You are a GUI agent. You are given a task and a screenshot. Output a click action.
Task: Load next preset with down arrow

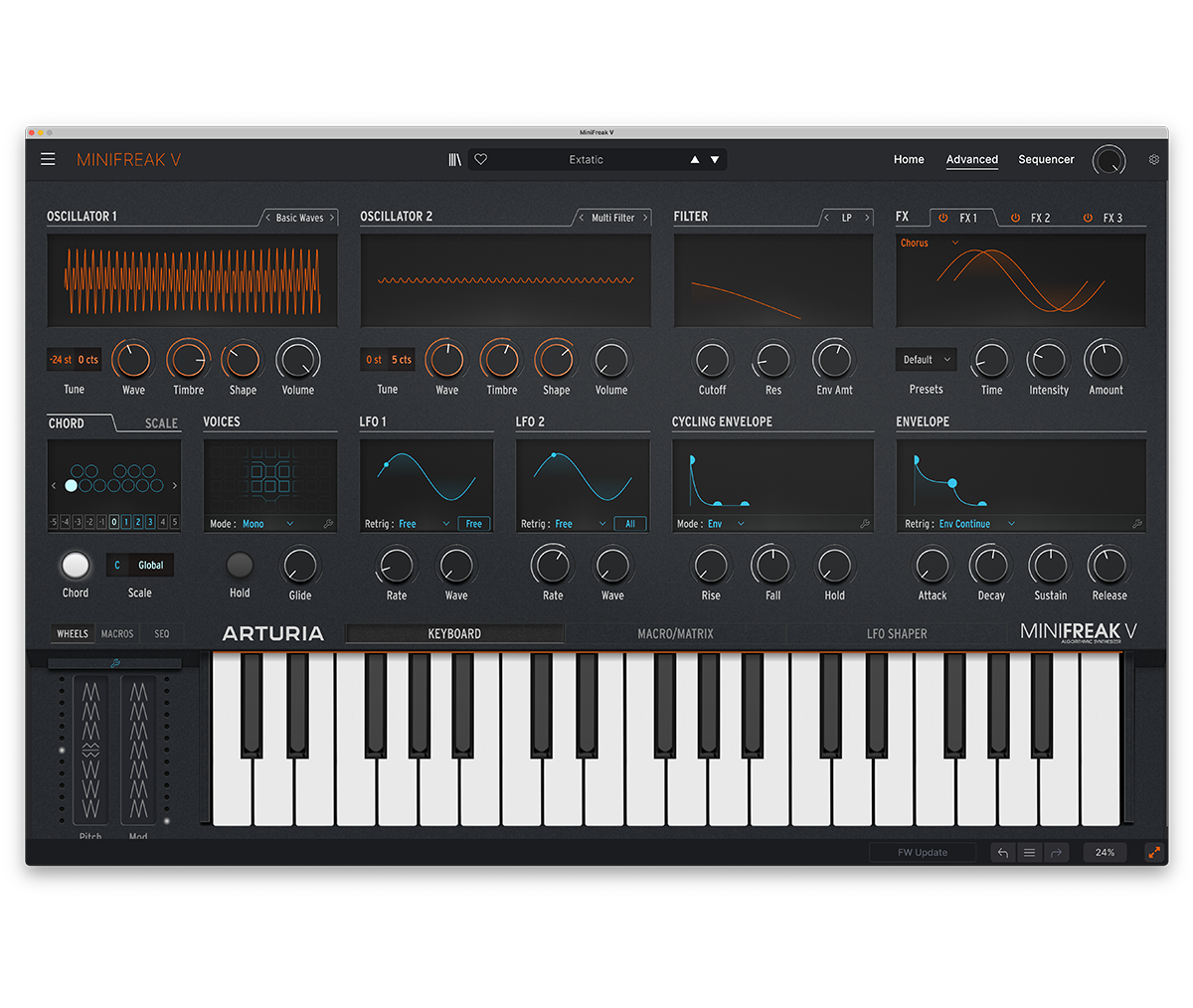point(714,159)
